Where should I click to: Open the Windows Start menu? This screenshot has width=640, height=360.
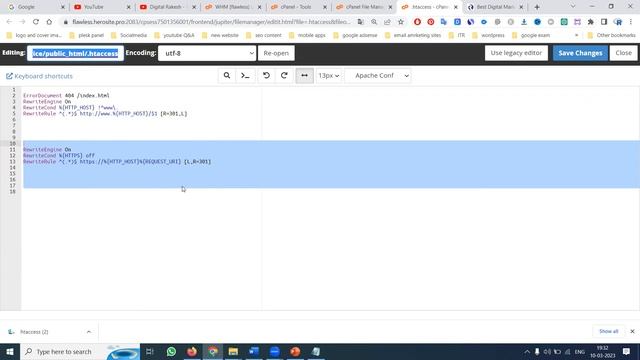10,351
